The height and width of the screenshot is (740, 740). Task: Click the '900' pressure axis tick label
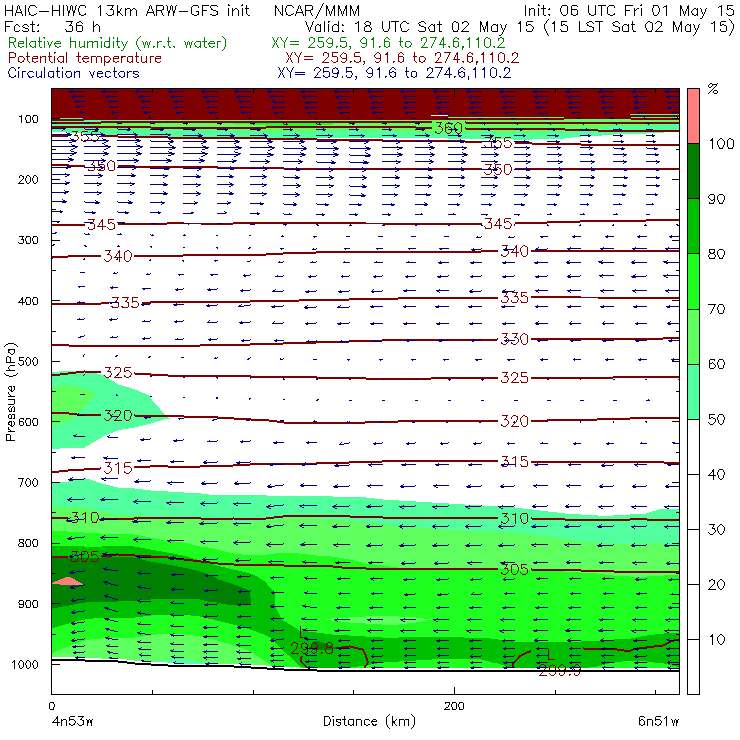pos(28,604)
